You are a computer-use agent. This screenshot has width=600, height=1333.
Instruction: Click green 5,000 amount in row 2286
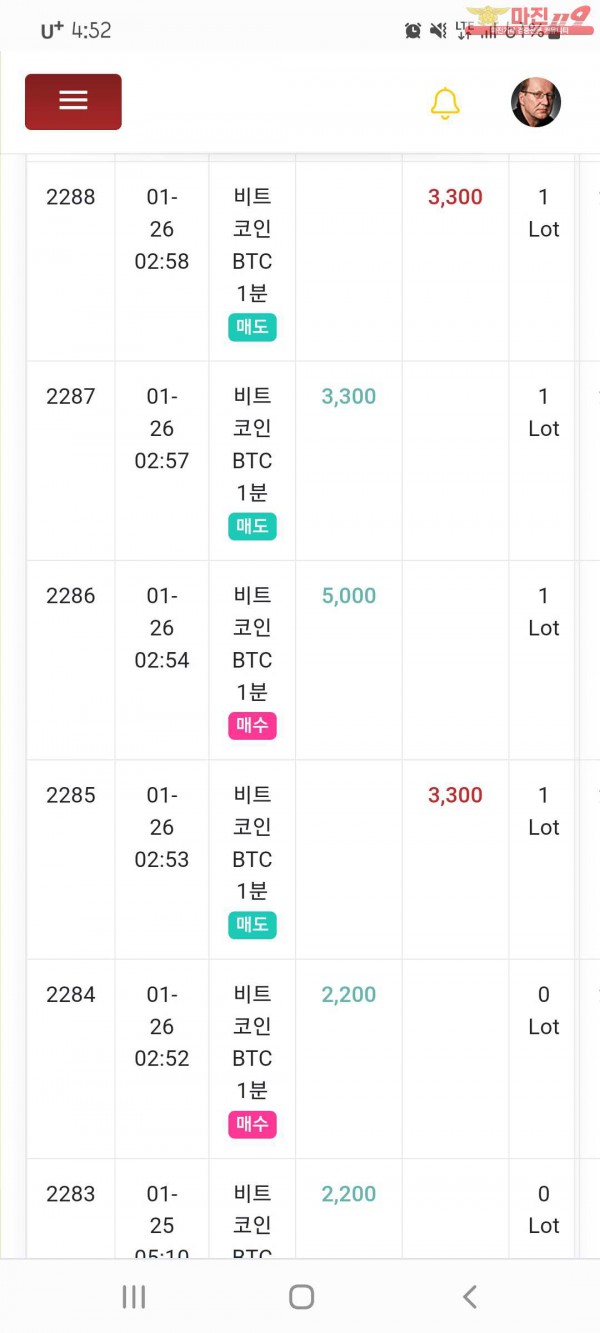[x=349, y=596]
